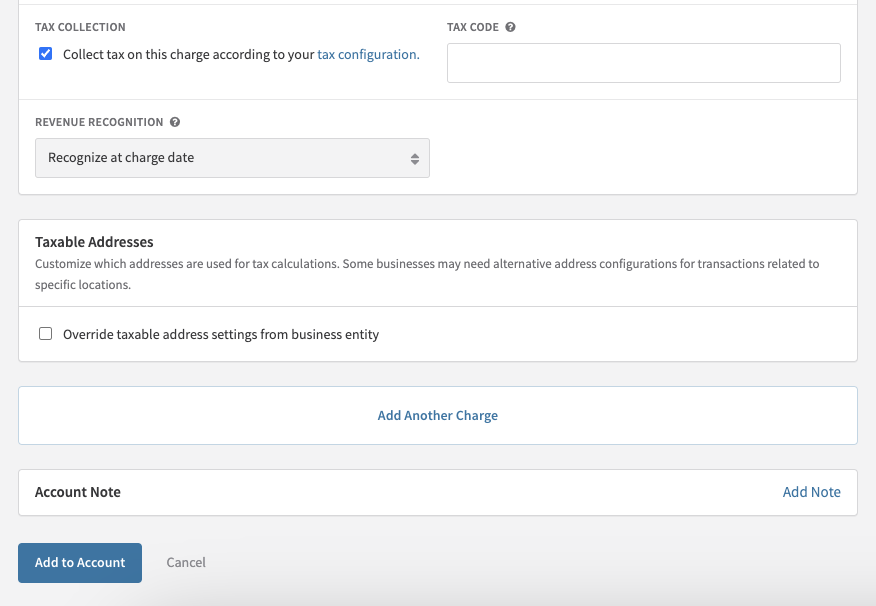Open the Revenue Recognition help icon

175,122
